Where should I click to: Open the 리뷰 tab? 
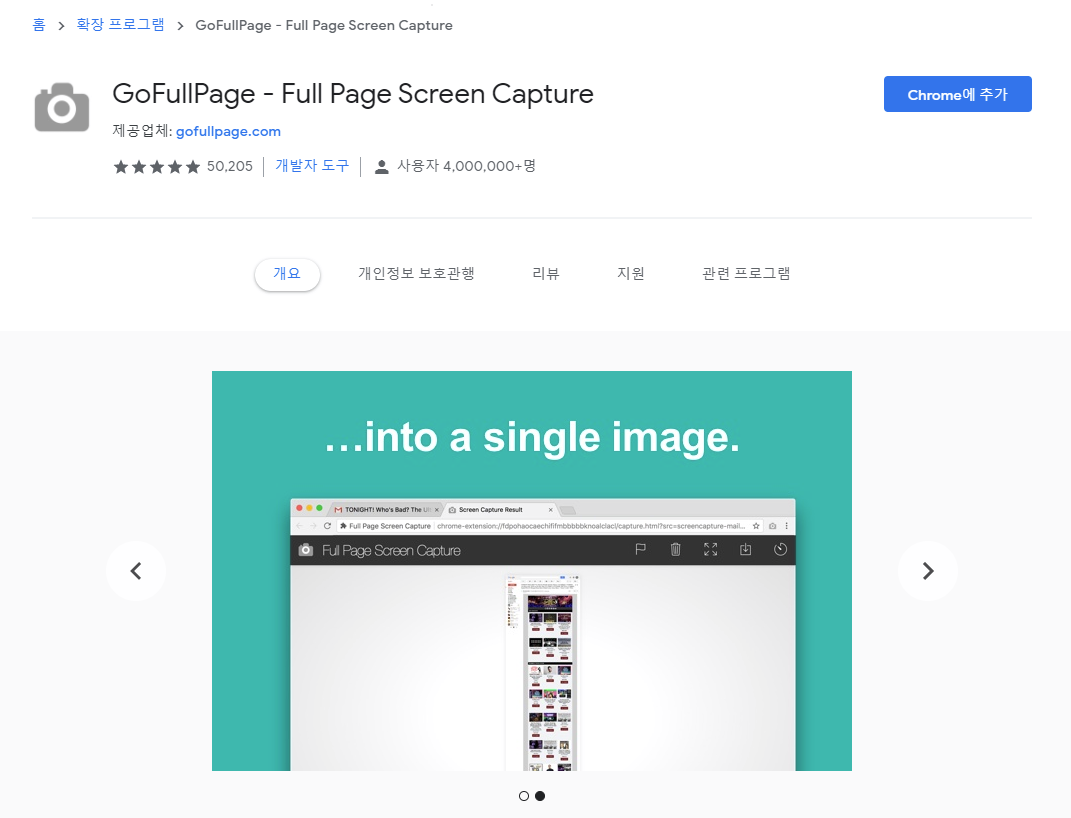pyautogui.click(x=546, y=274)
